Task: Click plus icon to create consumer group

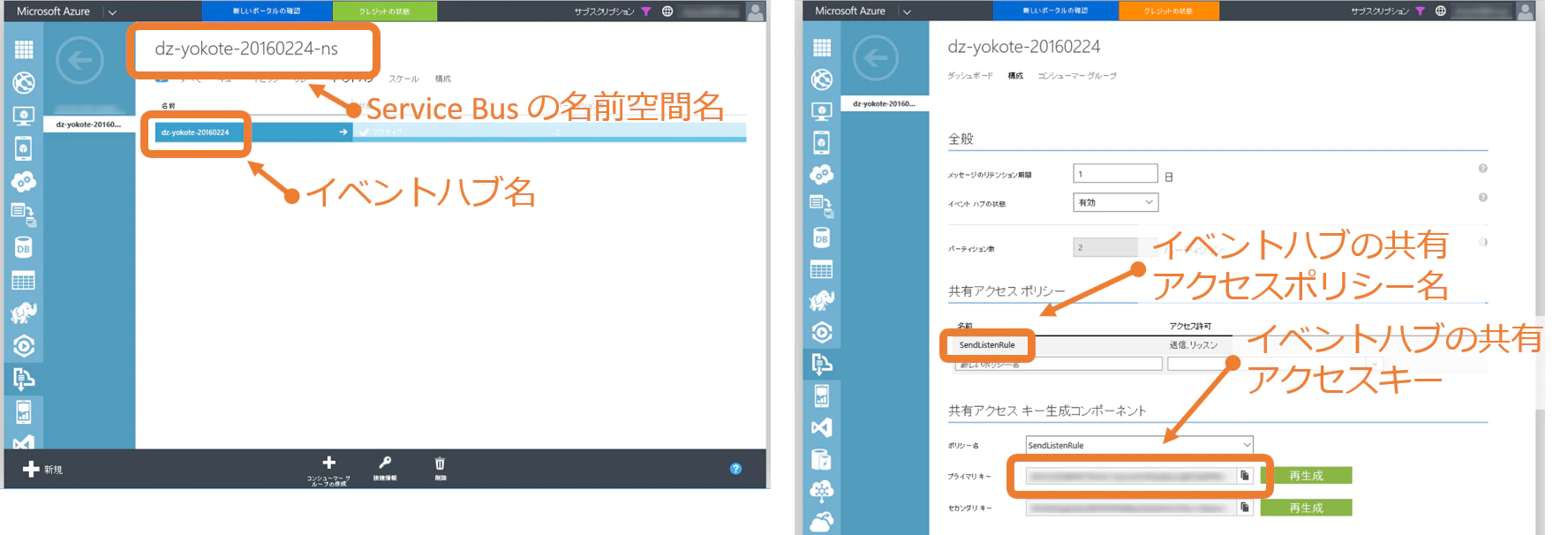Action: pyautogui.click(x=328, y=463)
